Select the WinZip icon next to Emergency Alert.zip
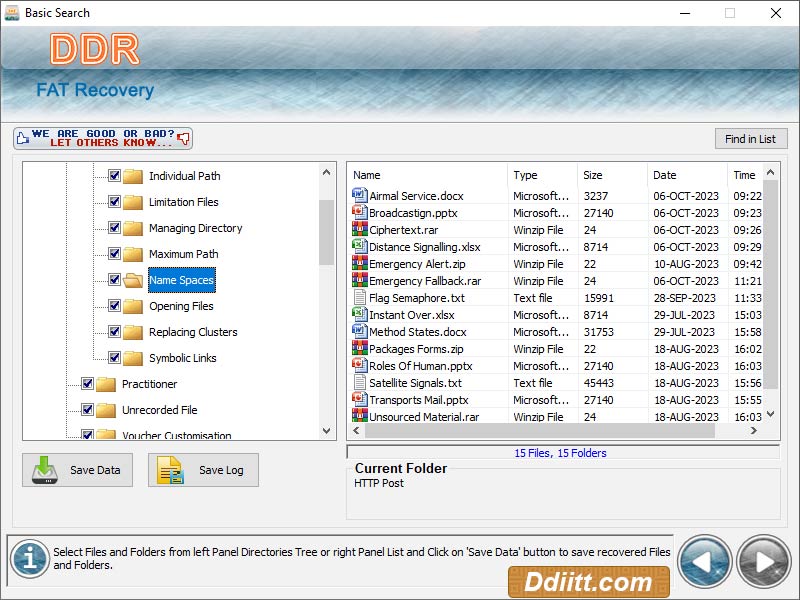Screen dimensions: 800x600 [x=358, y=264]
